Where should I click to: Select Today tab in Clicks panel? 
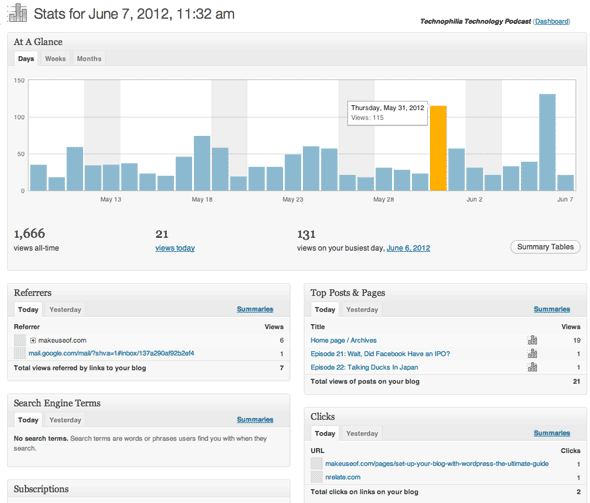(x=325, y=433)
